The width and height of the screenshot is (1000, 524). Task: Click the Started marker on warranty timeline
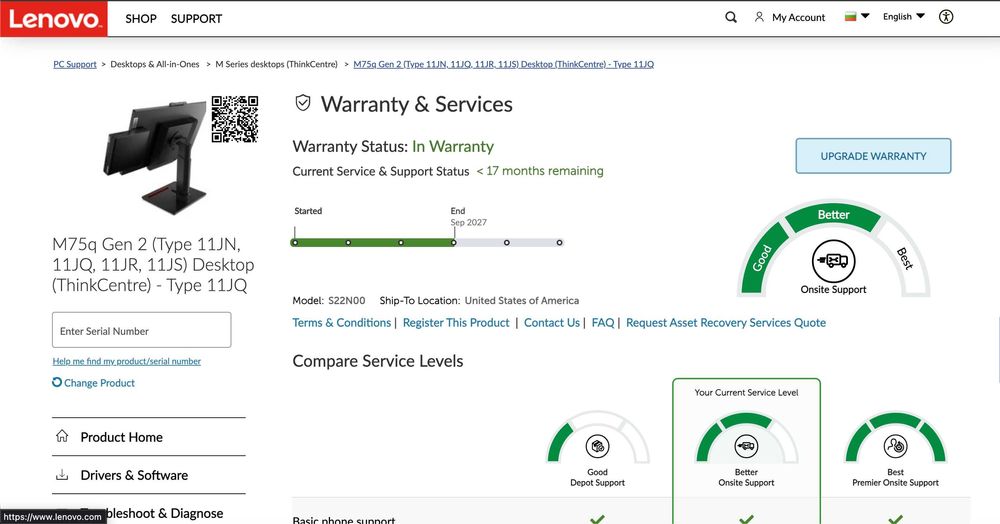click(x=295, y=242)
